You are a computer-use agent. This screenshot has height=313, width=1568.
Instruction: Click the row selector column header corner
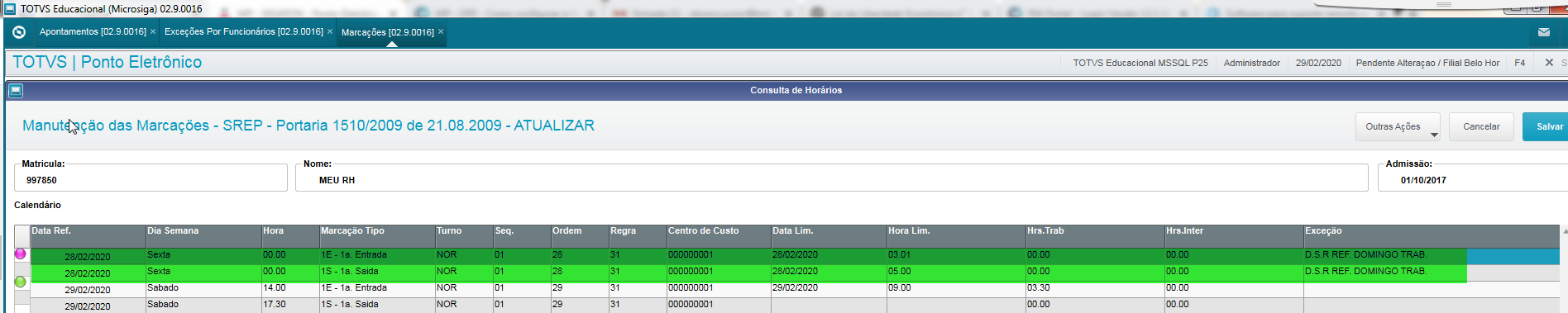pos(22,236)
